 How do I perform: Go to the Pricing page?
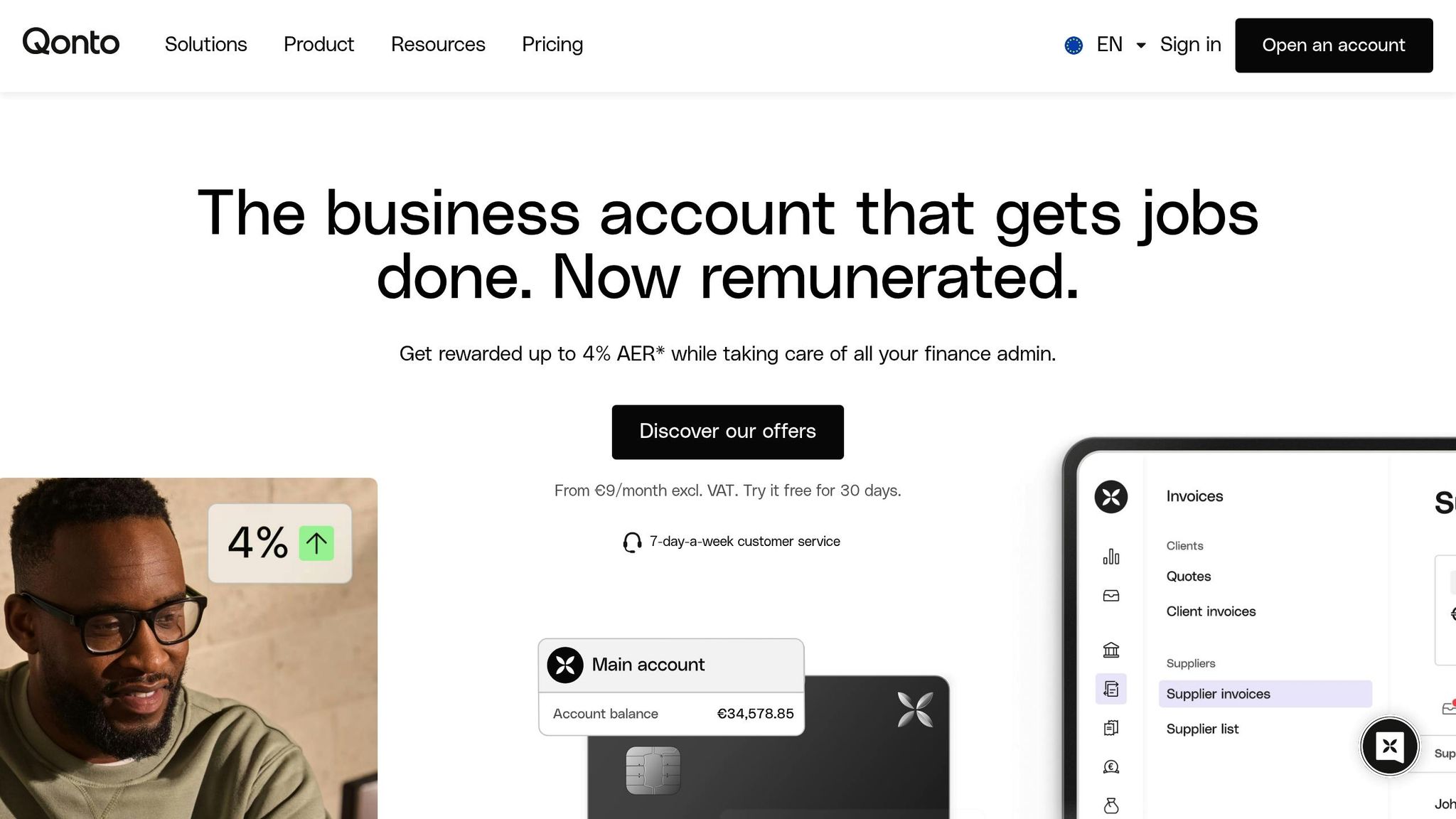(x=552, y=44)
